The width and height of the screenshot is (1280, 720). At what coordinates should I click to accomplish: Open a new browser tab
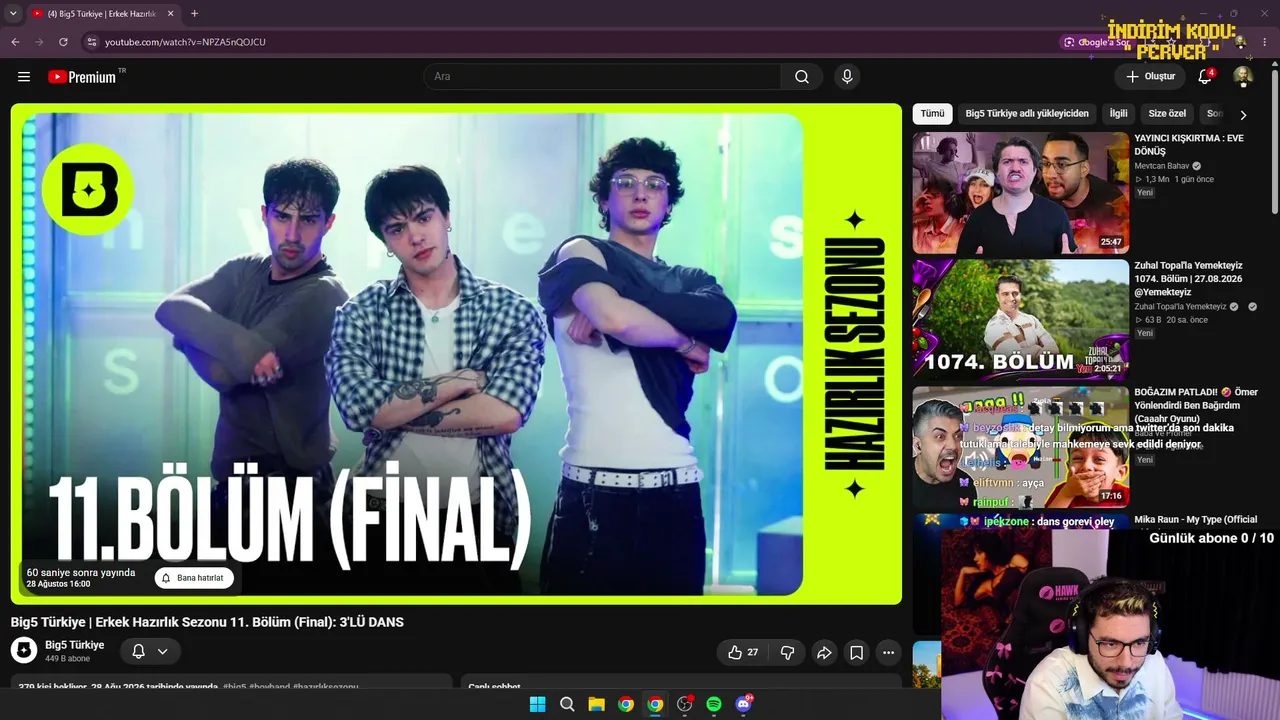coord(194,14)
